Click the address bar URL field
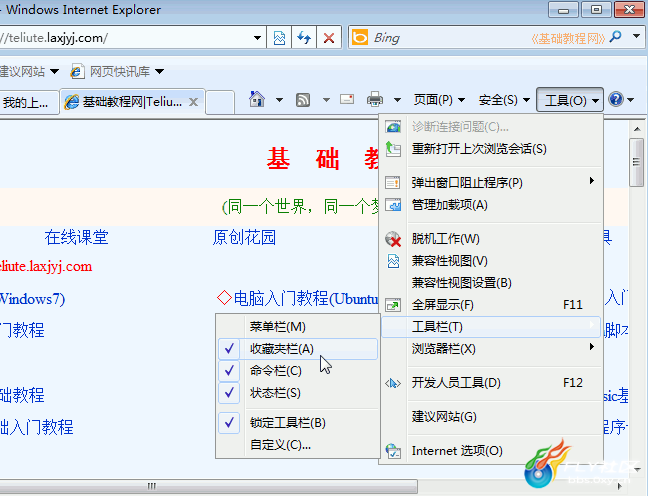This screenshot has height=496, width=648. [x=124, y=38]
